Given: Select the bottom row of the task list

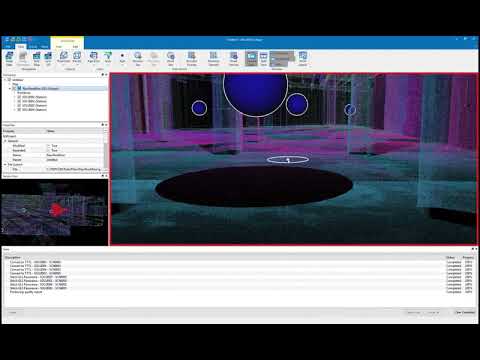Looking at the screenshot, I should pos(240,292).
